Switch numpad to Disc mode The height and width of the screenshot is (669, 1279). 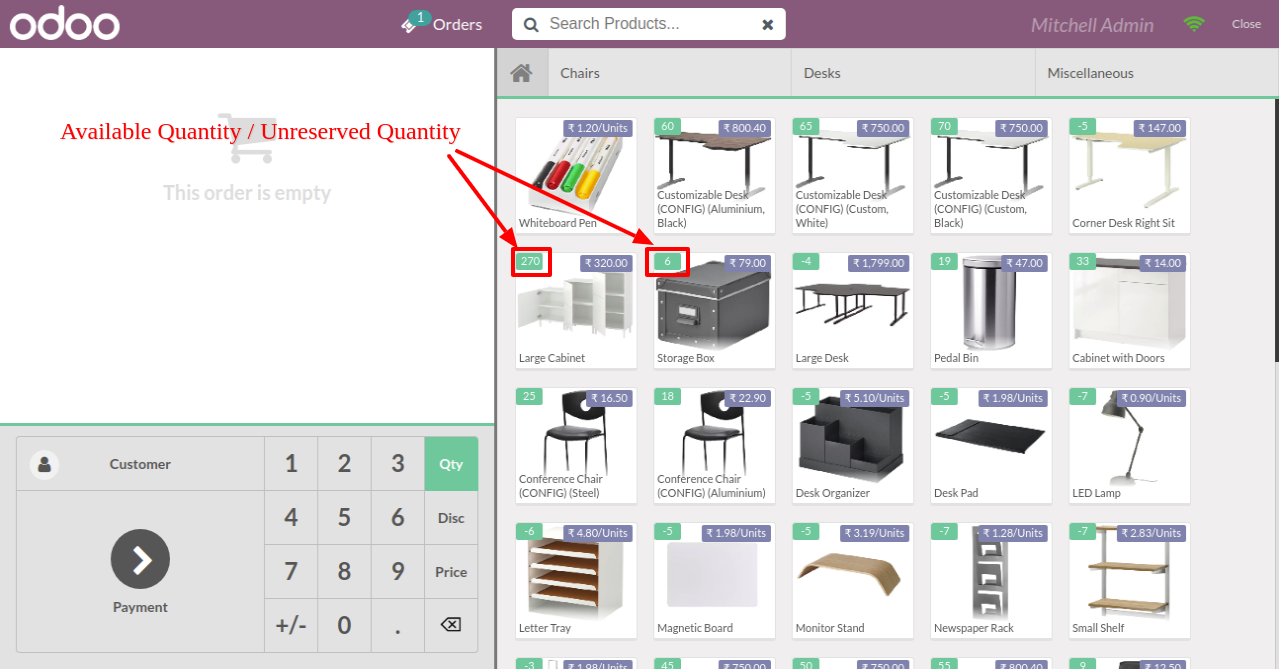coord(451,518)
